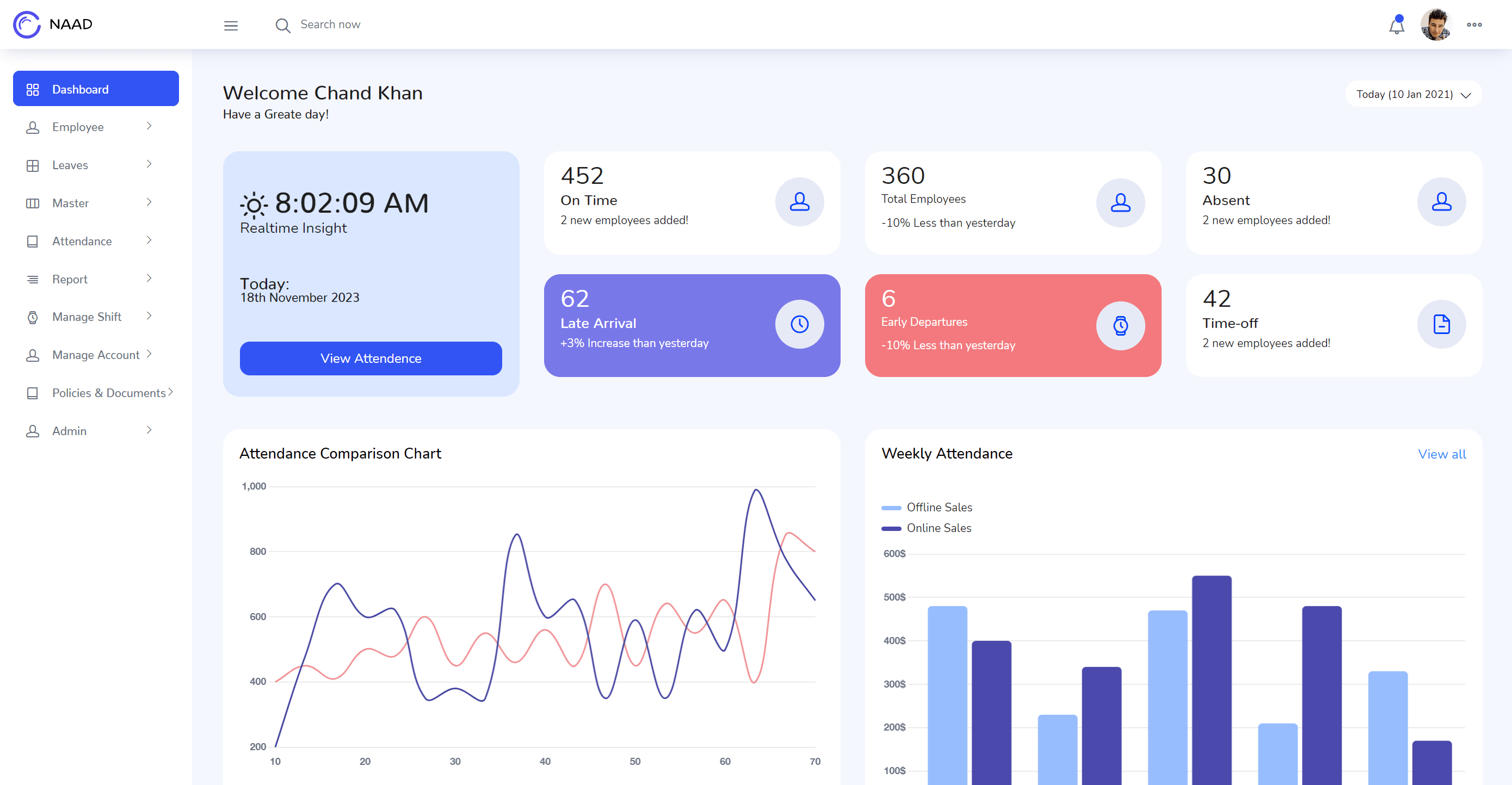Expand the Manage Account menu chevron
The height and width of the screenshot is (785, 1512).
pyautogui.click(x=149, y=354)
